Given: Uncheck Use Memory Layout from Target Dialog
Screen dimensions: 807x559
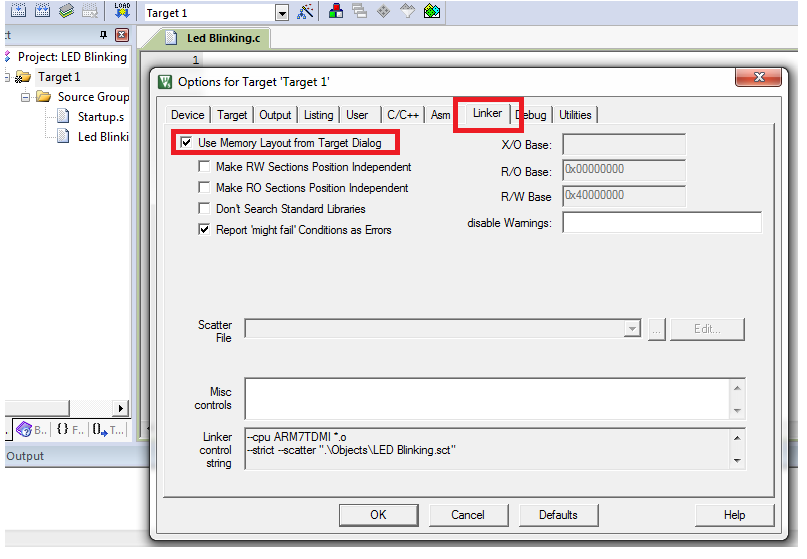Looking at the screenshot, I should click(x=186, y=143).
